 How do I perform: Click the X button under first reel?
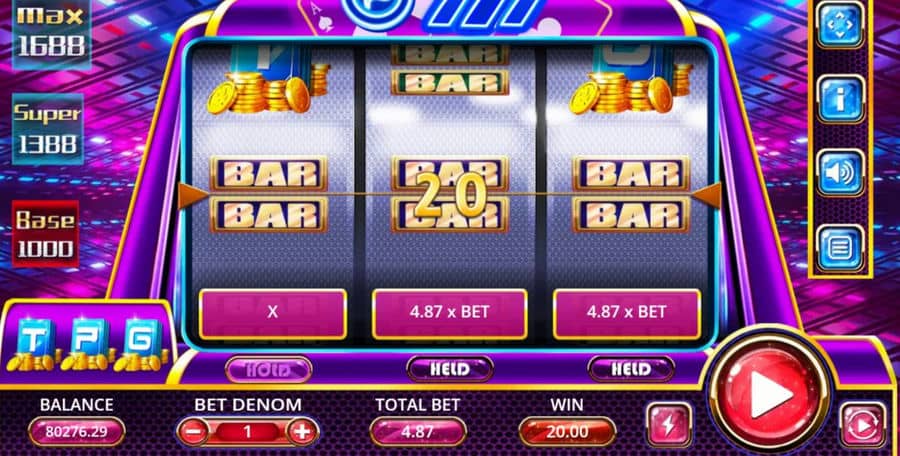tap(273, 314)
